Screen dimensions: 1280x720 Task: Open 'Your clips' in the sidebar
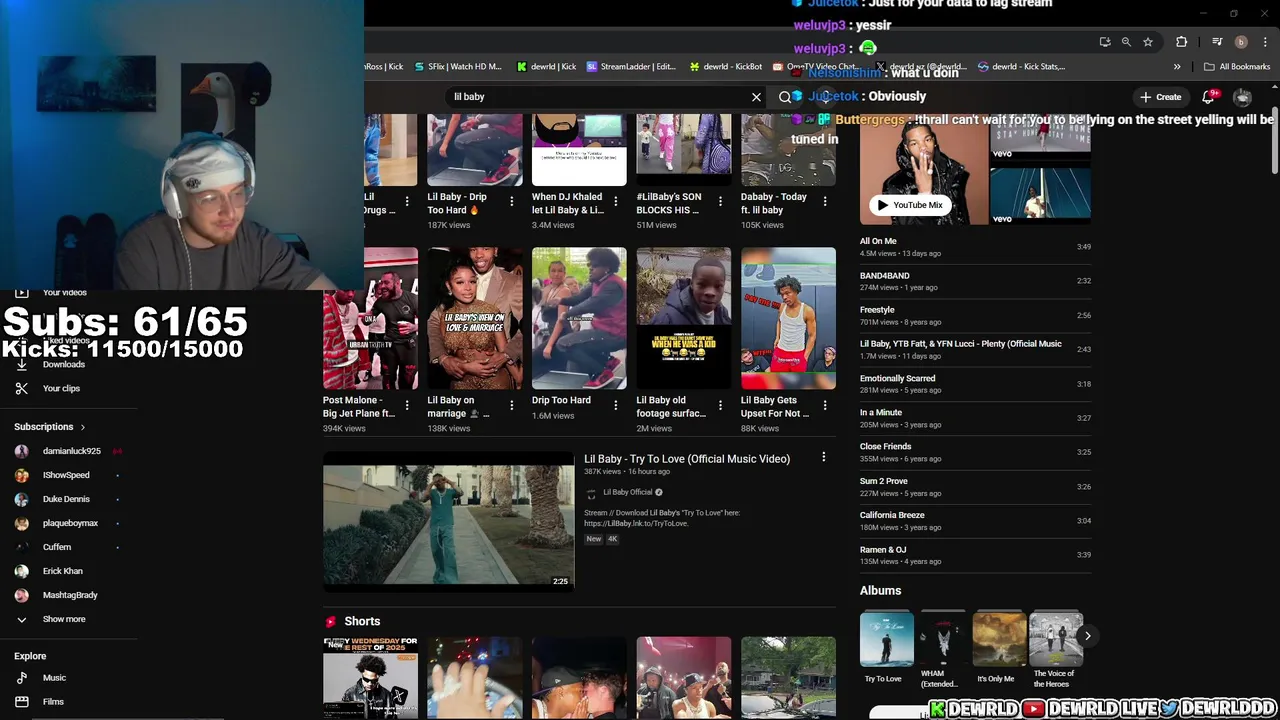pyautogui.click(x=60, y=388)
